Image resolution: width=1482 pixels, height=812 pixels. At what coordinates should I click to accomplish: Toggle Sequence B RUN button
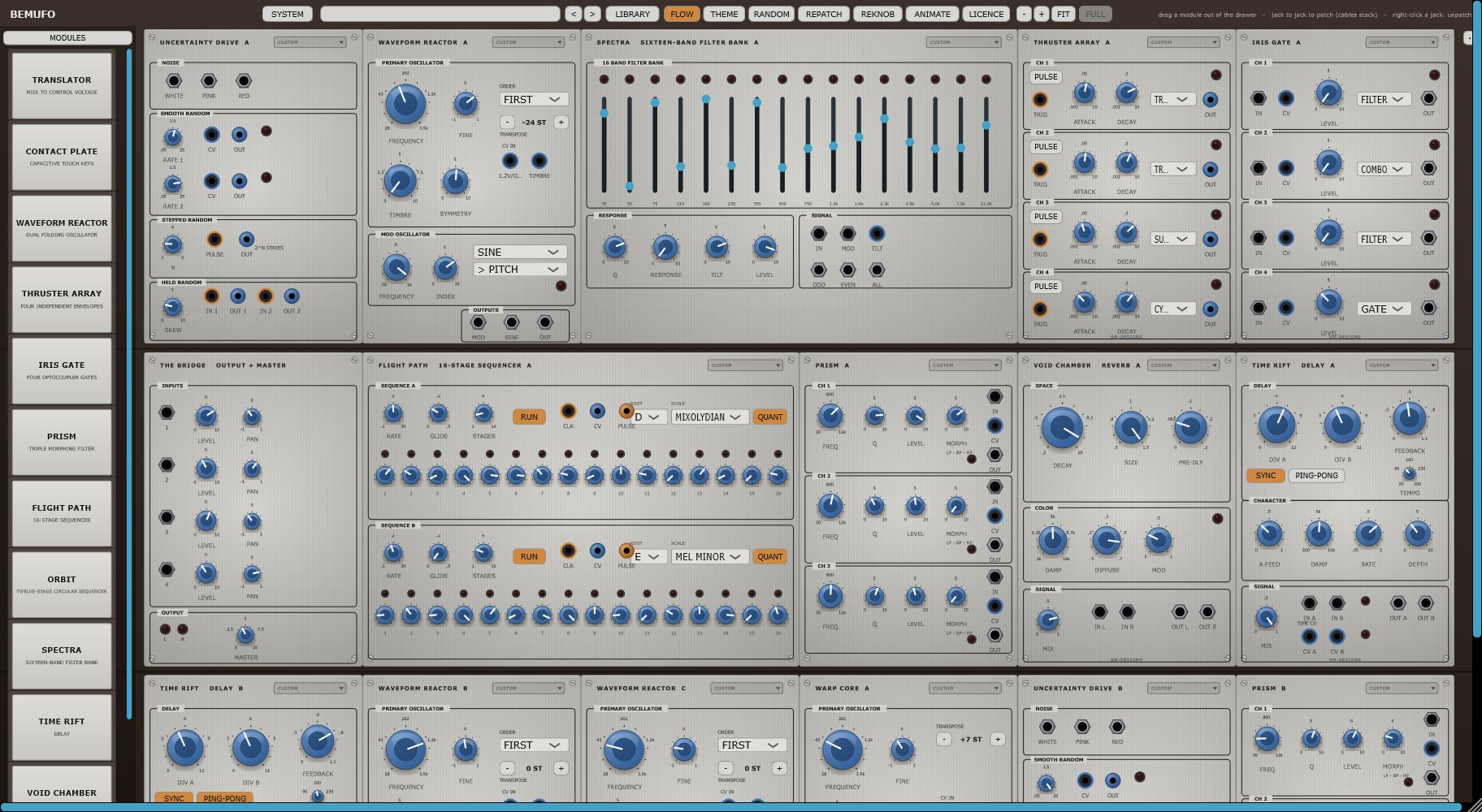(529, 556)
